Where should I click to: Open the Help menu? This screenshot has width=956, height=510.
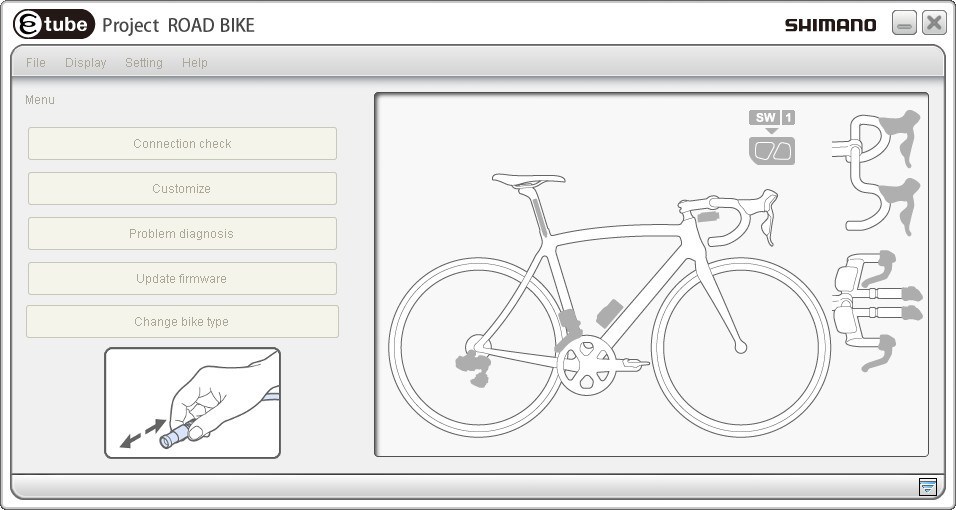(x=195, y=63)
